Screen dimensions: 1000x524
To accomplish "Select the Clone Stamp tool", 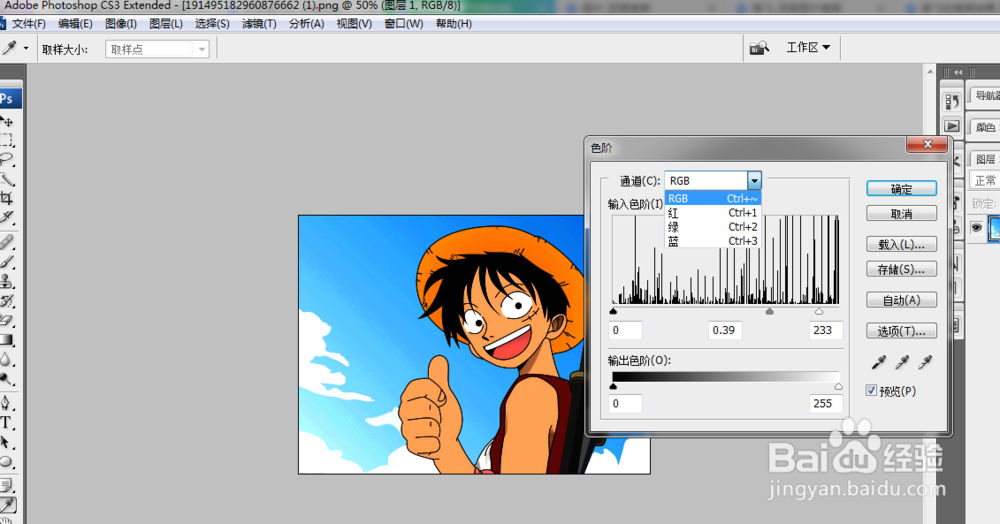I will (x=7, y=281).
